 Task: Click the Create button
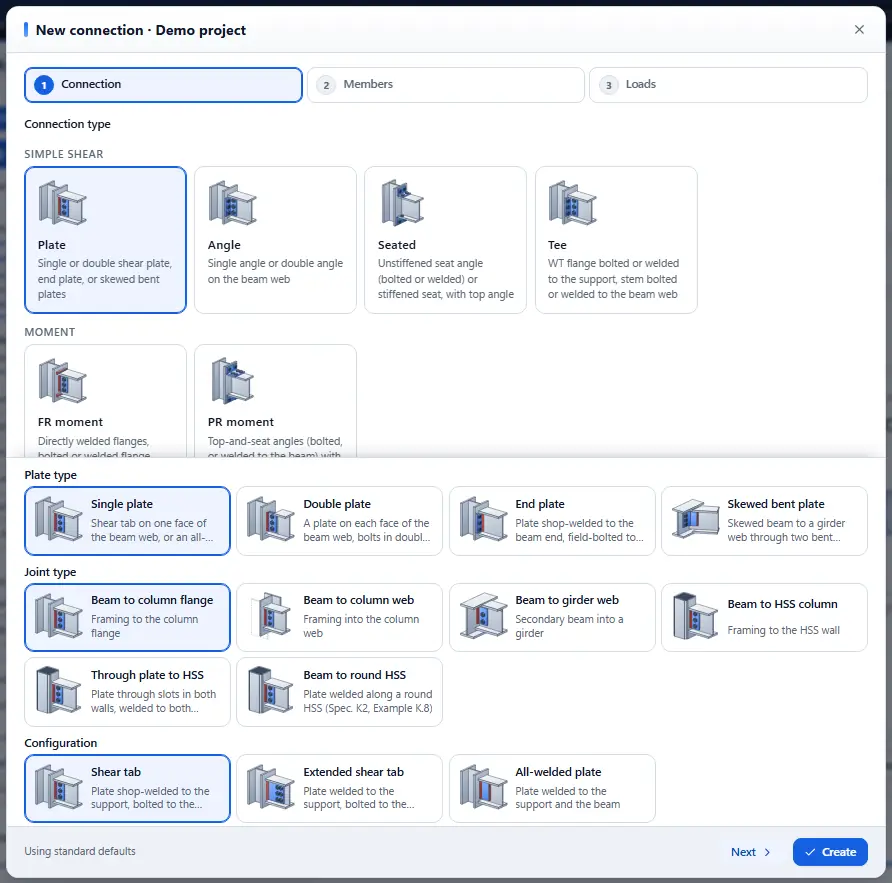[x=830, y=852]
